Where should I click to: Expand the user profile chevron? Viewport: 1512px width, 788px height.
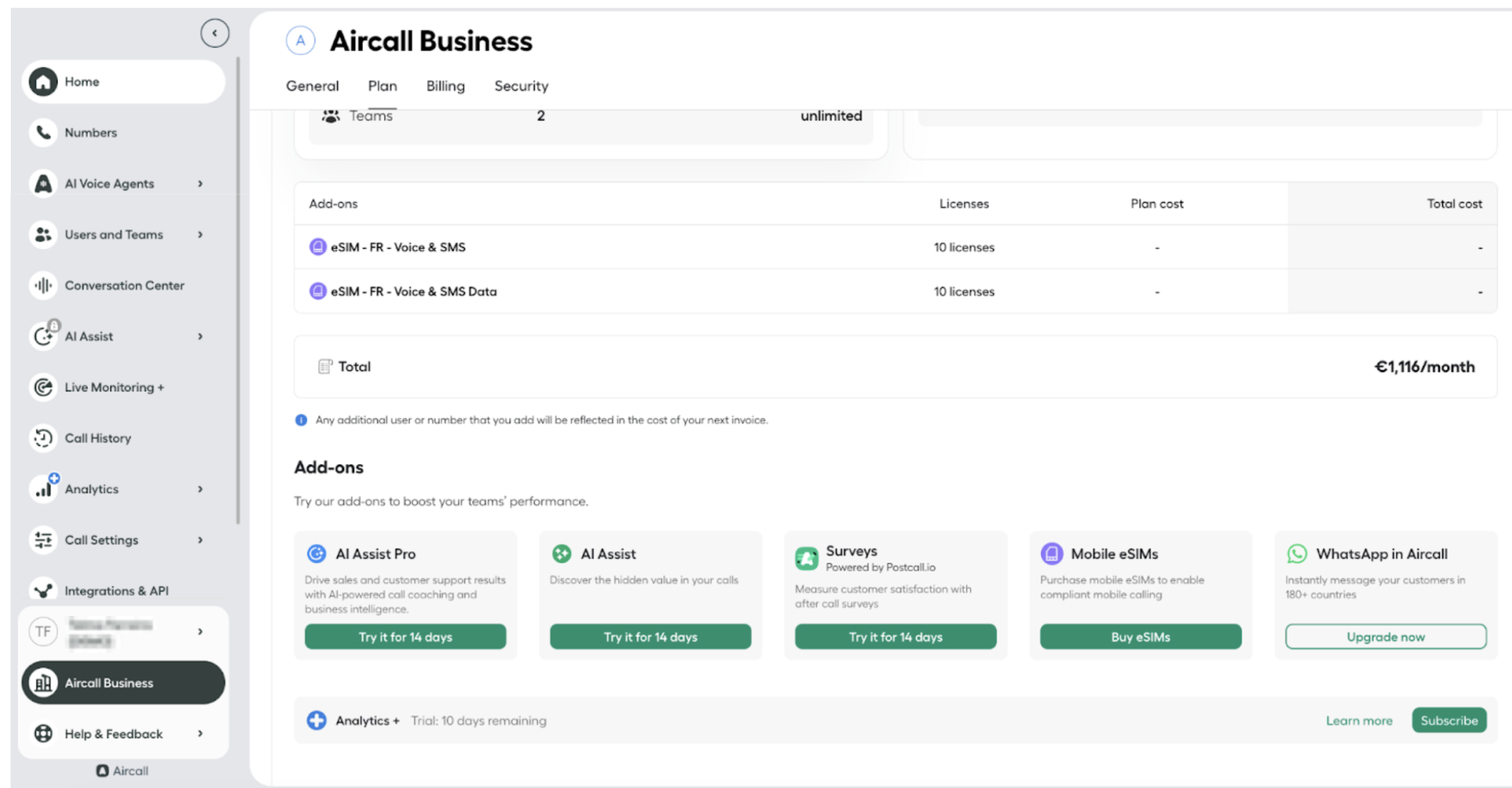click(200, 632)
